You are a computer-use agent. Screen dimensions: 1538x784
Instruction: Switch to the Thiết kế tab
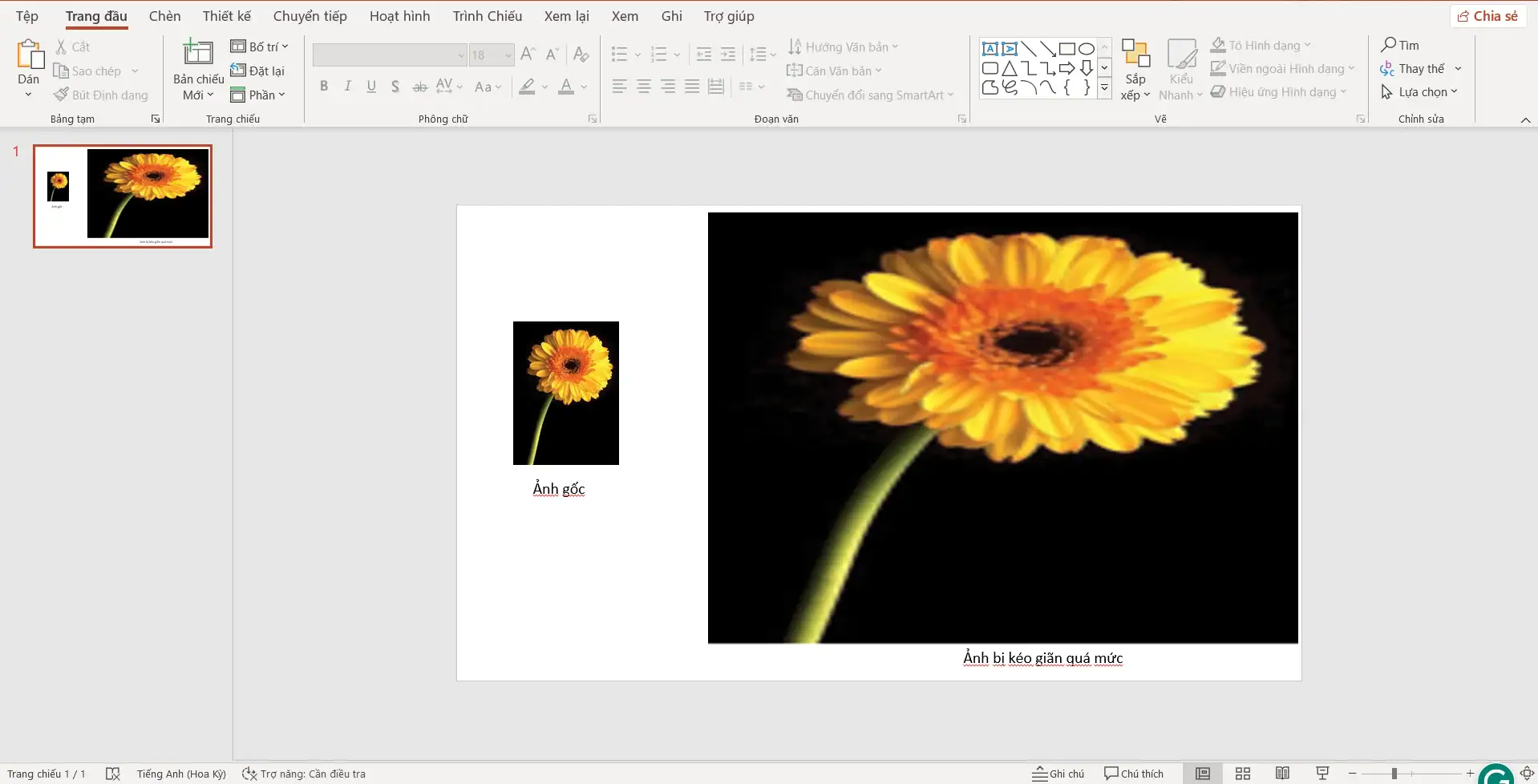[226, 16]
